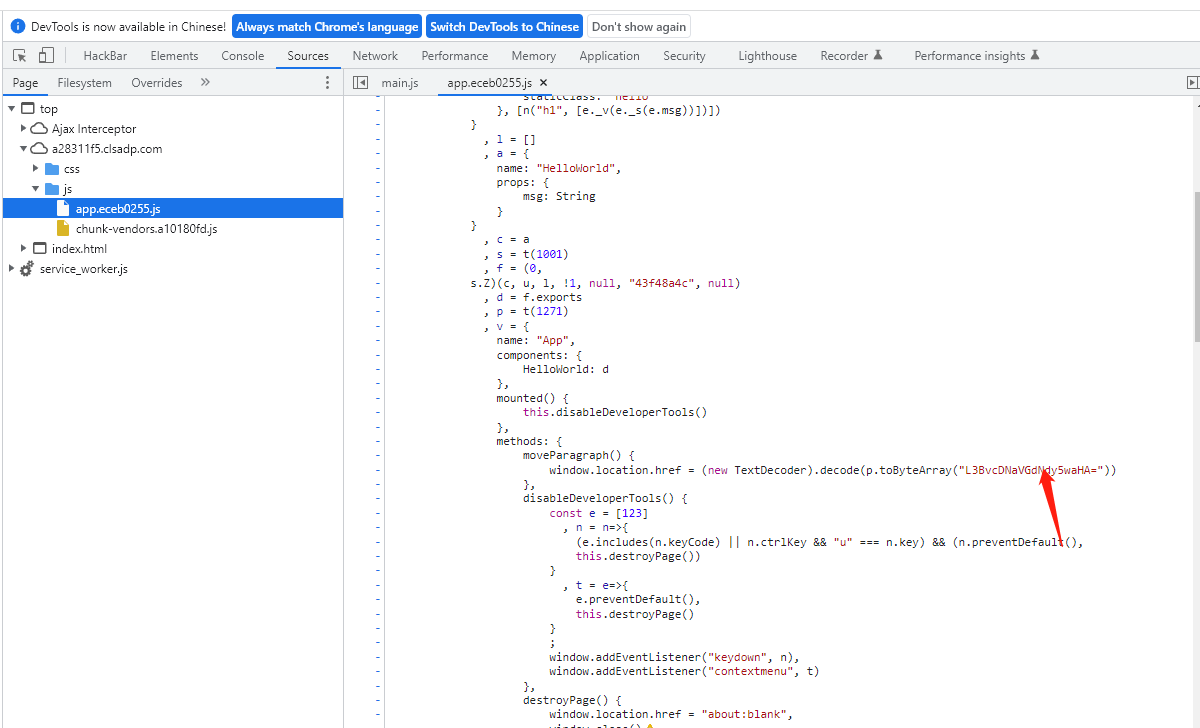
Task: Click Switch DevTools to Chinese button
Action: [x=504, y=27]
